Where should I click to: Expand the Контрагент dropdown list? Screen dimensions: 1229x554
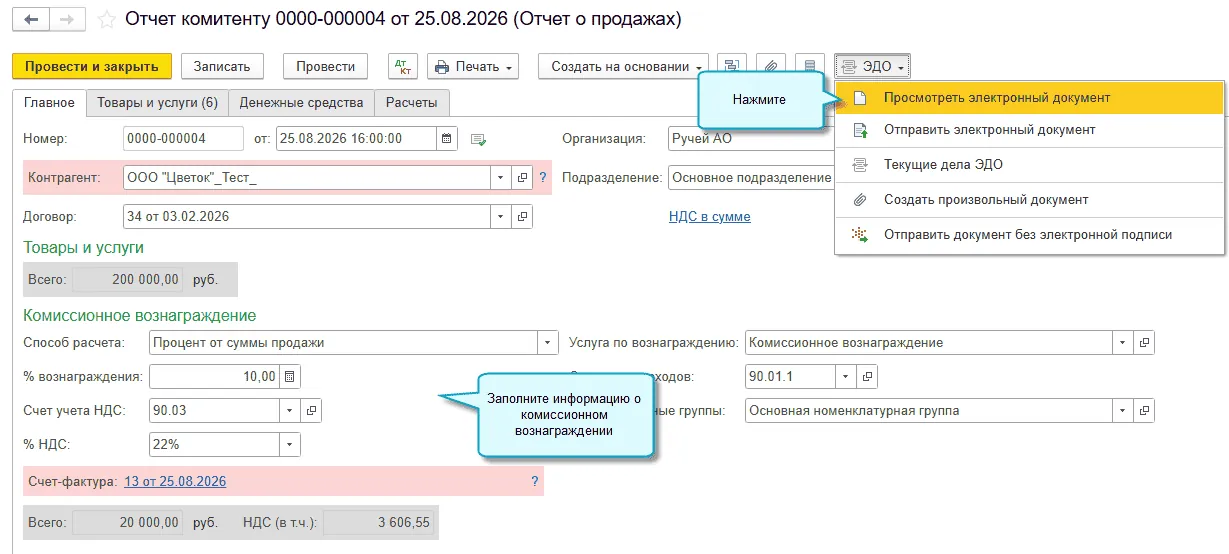[x=501, y=178]
